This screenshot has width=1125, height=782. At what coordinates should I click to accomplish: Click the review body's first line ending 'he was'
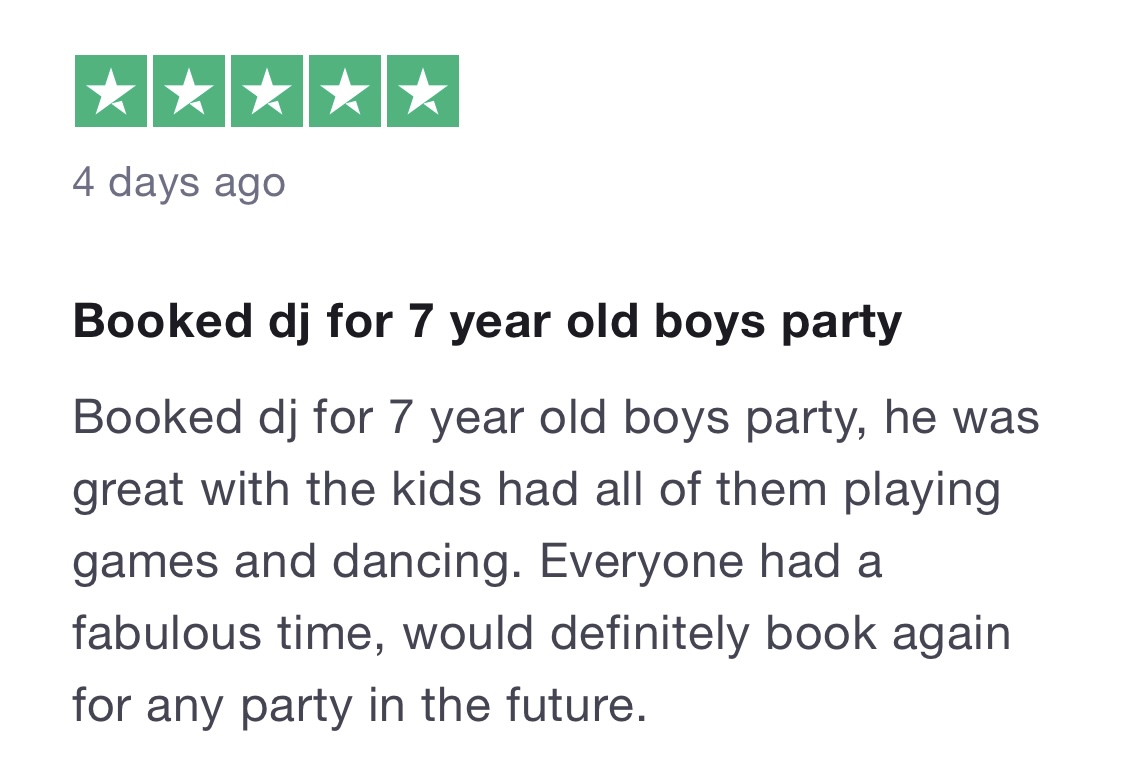click(x=556, y=419)
